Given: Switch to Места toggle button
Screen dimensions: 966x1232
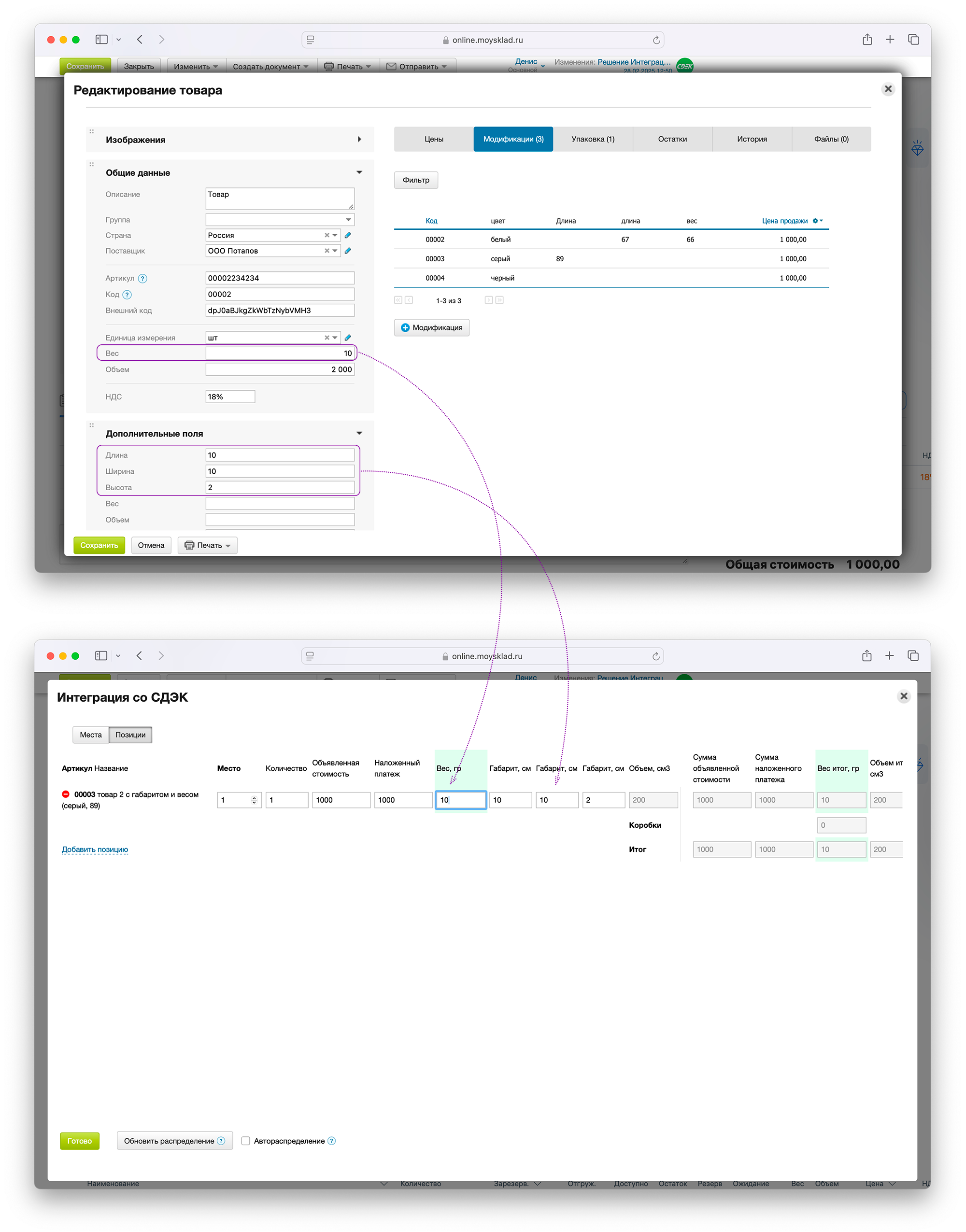Looking at the screenshot, I should click(90, 735).
